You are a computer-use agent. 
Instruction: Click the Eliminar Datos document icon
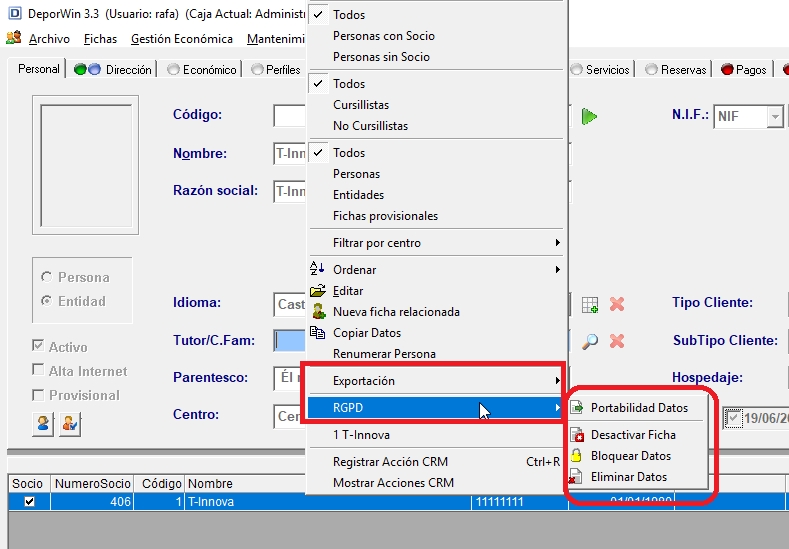[576, 477]
